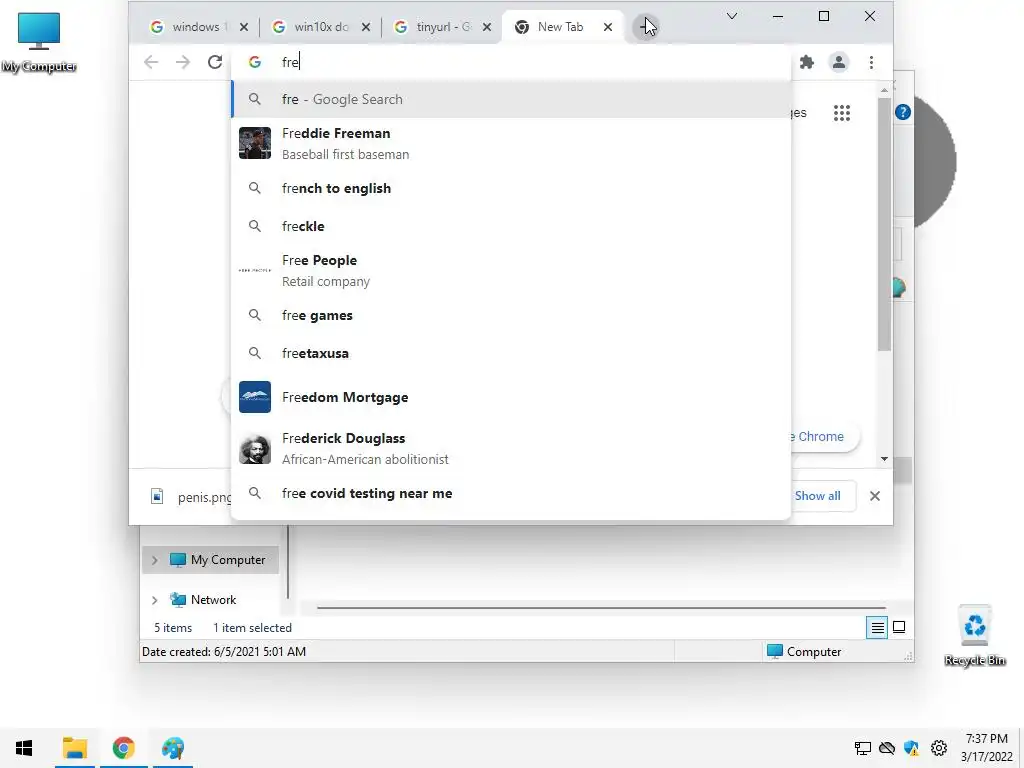This screenshot has width=1024, height=768.
Task: Switch File Explorer to details view
Action: (877, 628)
